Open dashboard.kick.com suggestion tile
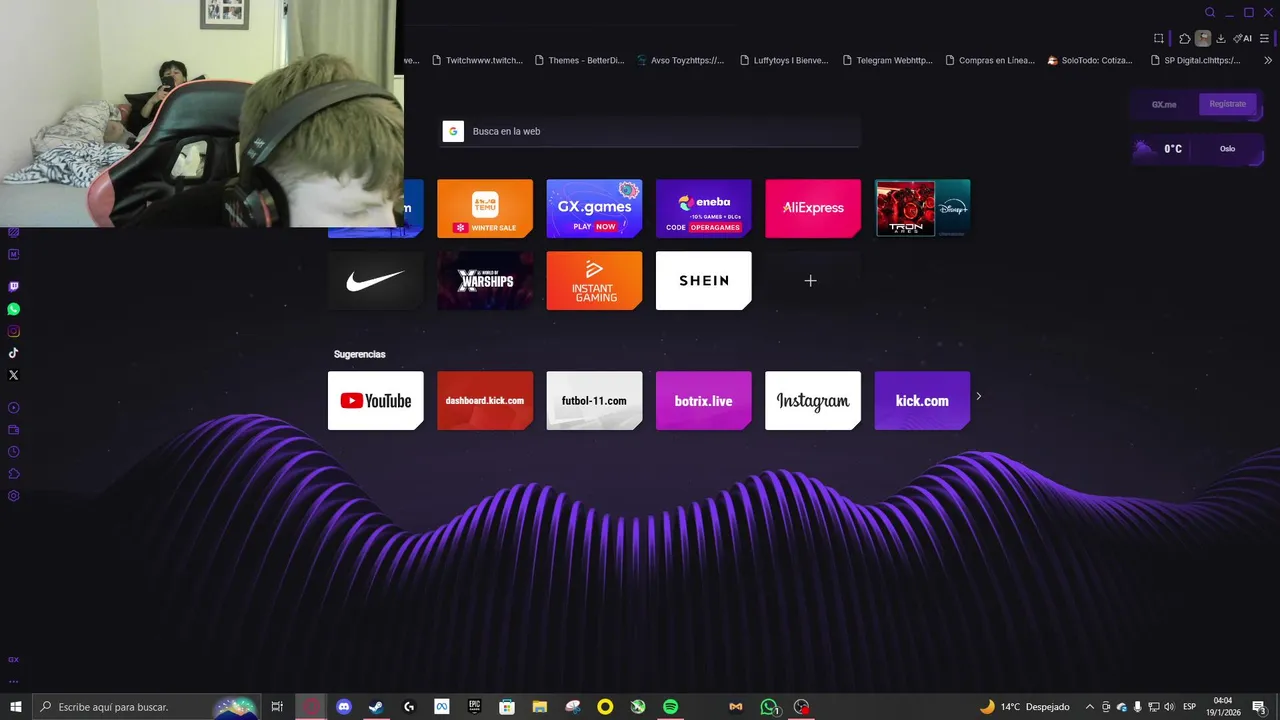Viewport: 1280px width, 720px height. point(485,400)
